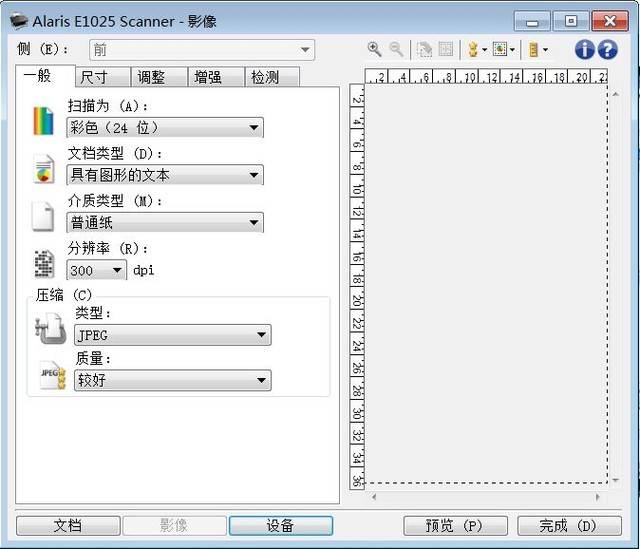Open the blue information icon
Screen dimensions: 640x549
(x=584, y=50)
